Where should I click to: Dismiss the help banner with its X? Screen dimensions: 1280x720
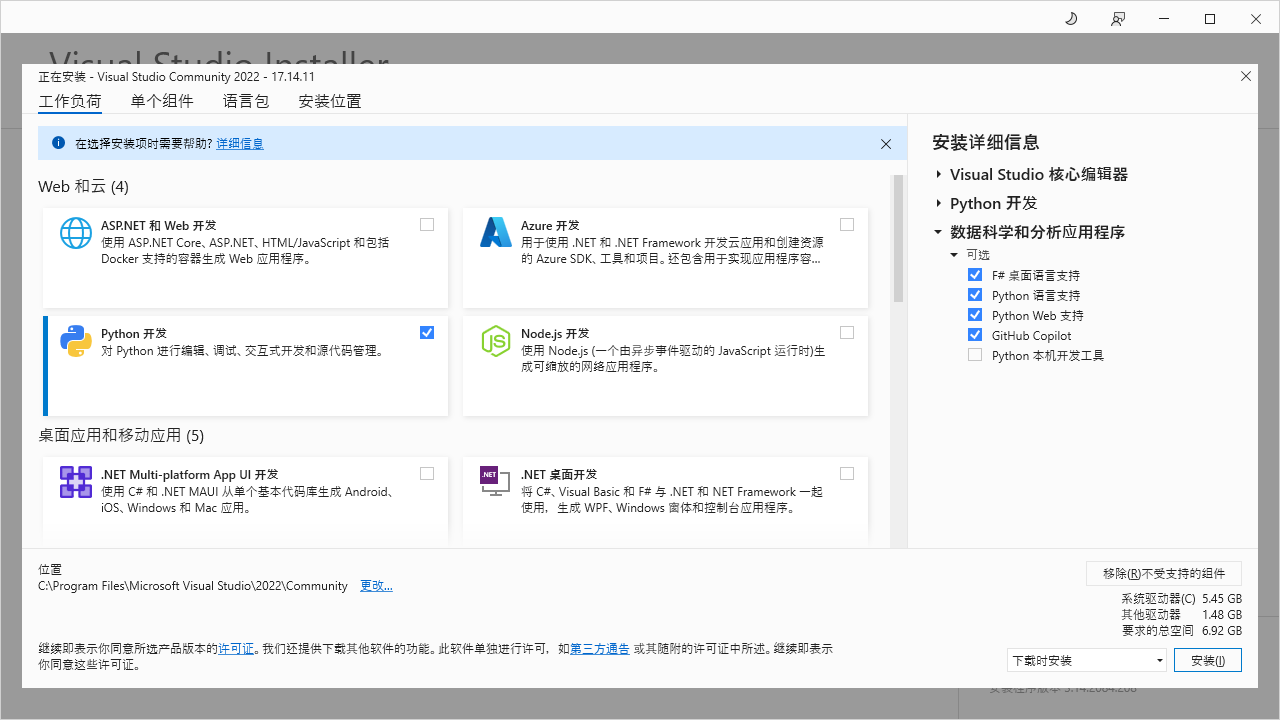[x=886, y=144]
